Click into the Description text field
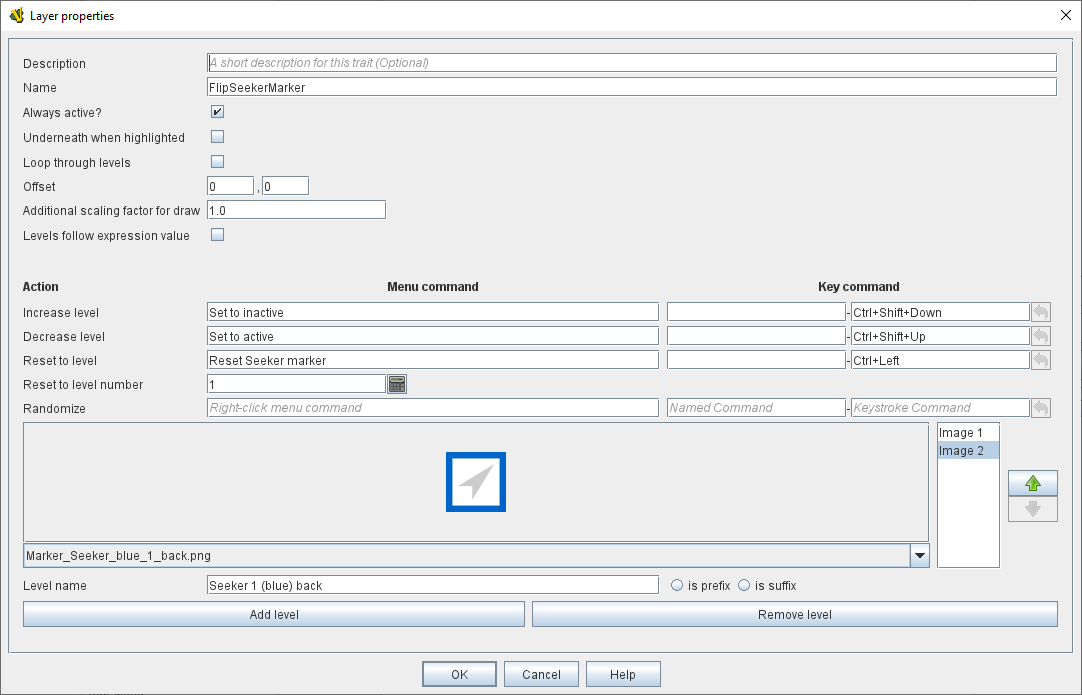This screenshot has height=695, width=1082. point(631,62)
